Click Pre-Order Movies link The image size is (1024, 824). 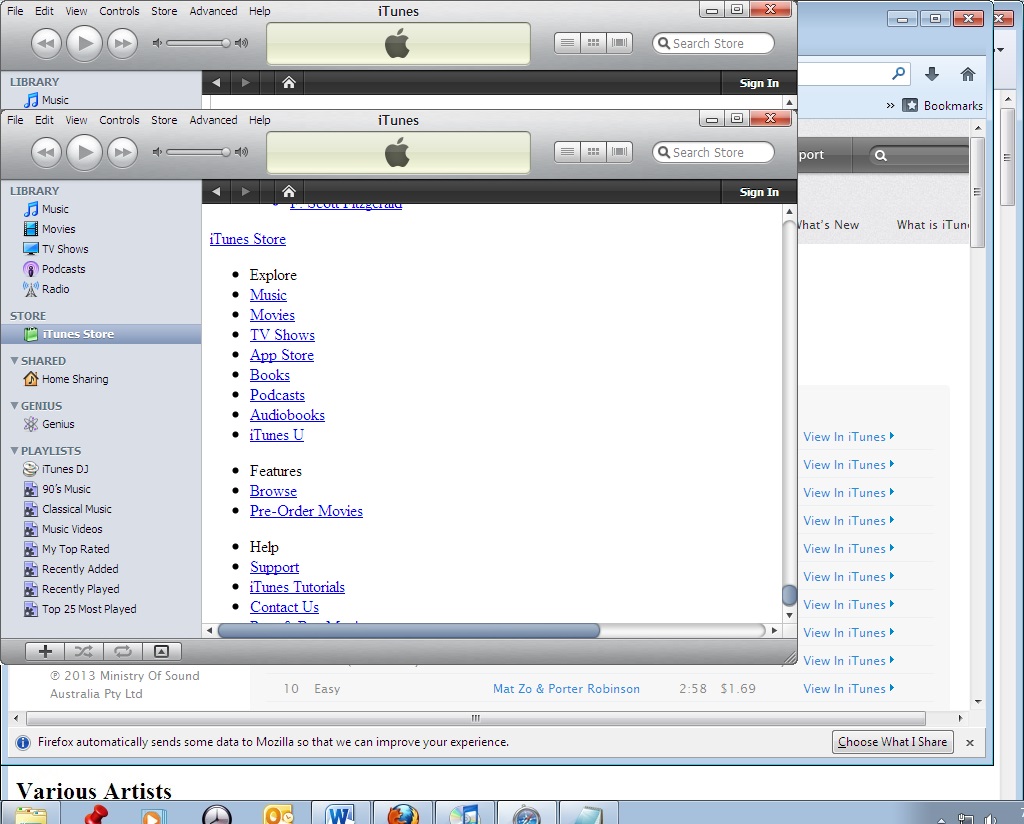click(x=306, y=511)
